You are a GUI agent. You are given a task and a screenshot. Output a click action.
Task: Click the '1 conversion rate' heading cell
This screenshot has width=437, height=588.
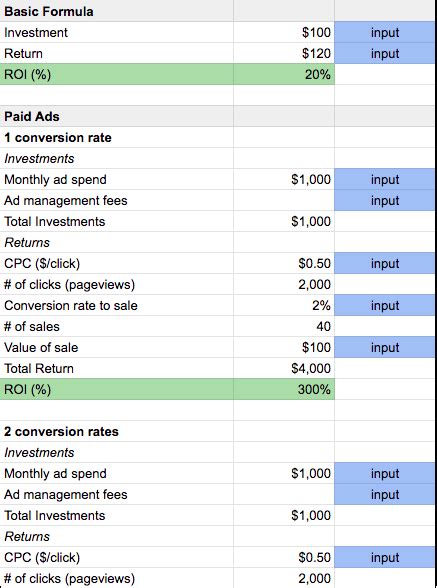(116, 137)
